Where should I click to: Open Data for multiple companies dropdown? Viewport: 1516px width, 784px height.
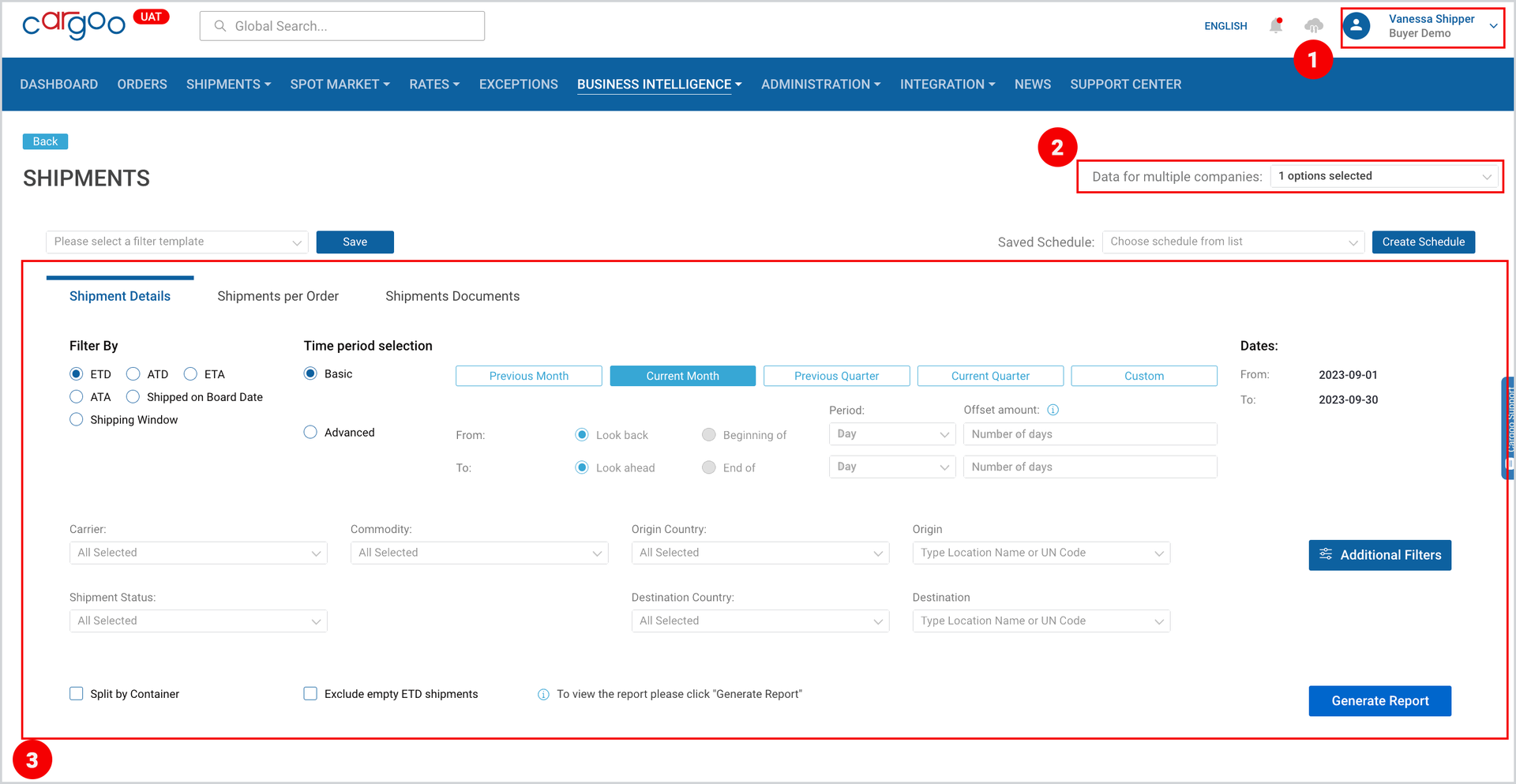pyautogui.click(x=1385, y=176)
